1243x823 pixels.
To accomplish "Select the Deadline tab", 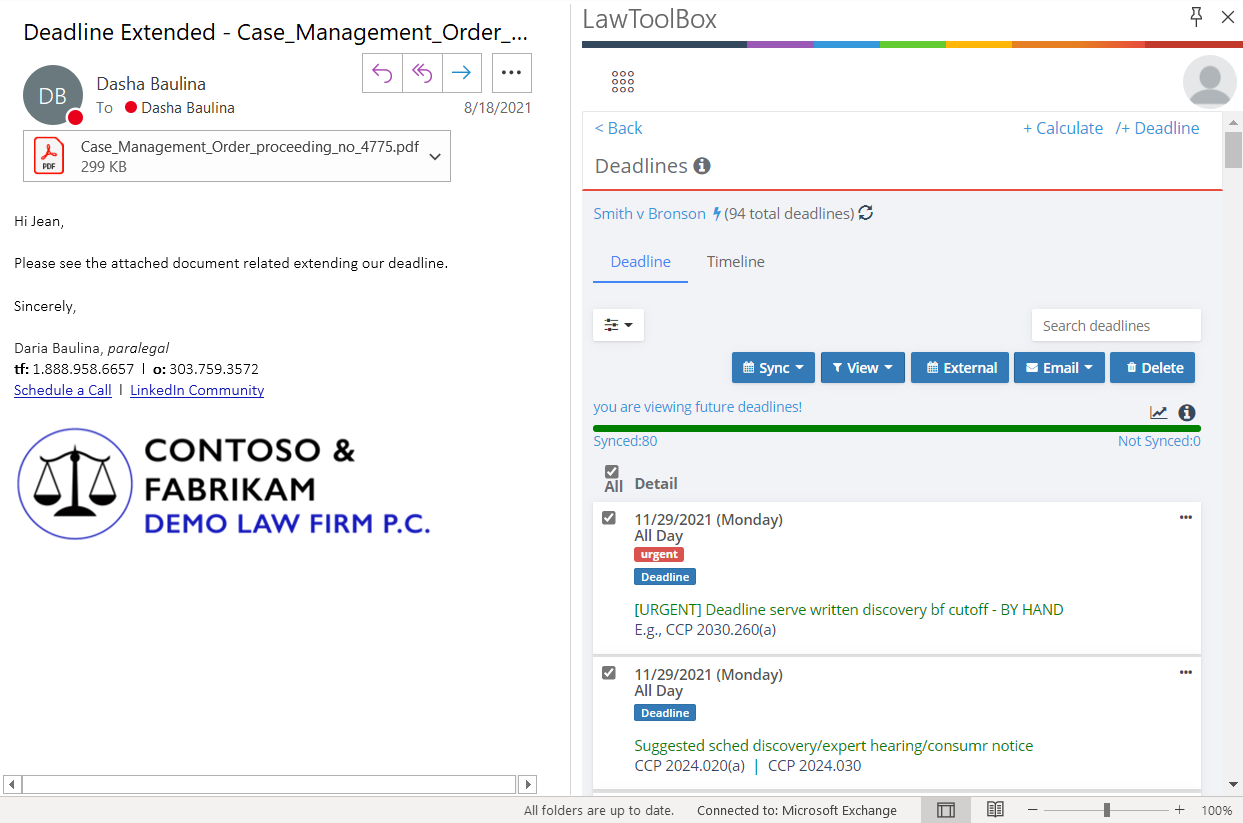I will click(640, 261).
